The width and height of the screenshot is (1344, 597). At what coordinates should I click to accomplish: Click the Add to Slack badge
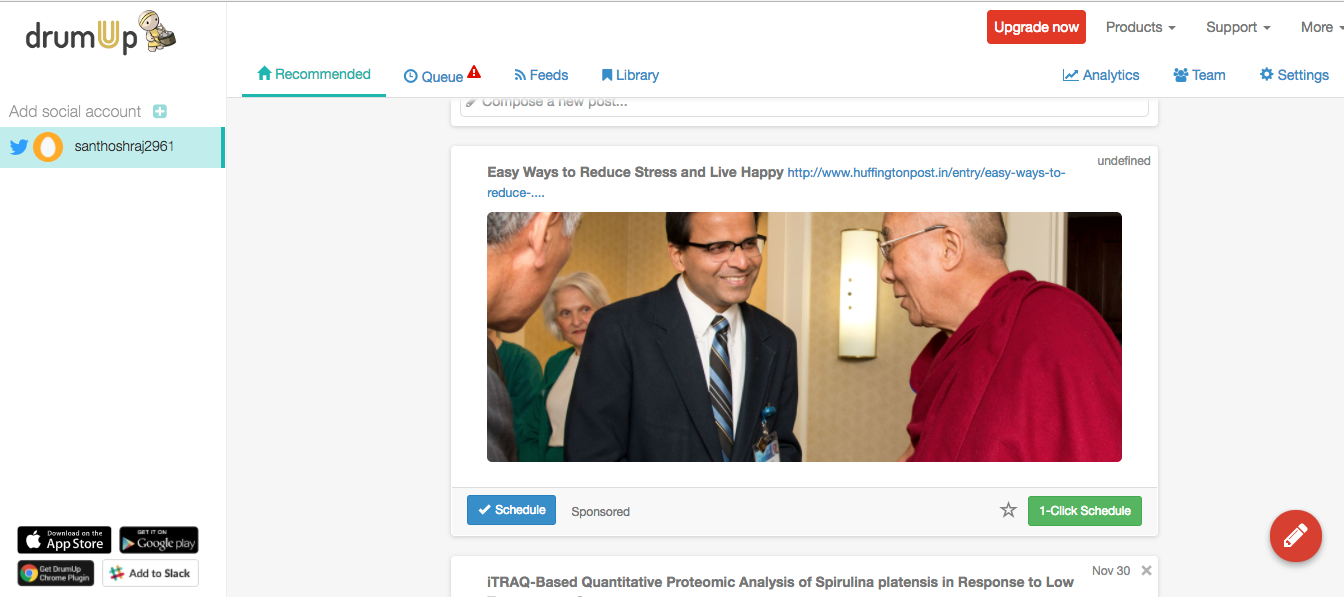(150, 573)
